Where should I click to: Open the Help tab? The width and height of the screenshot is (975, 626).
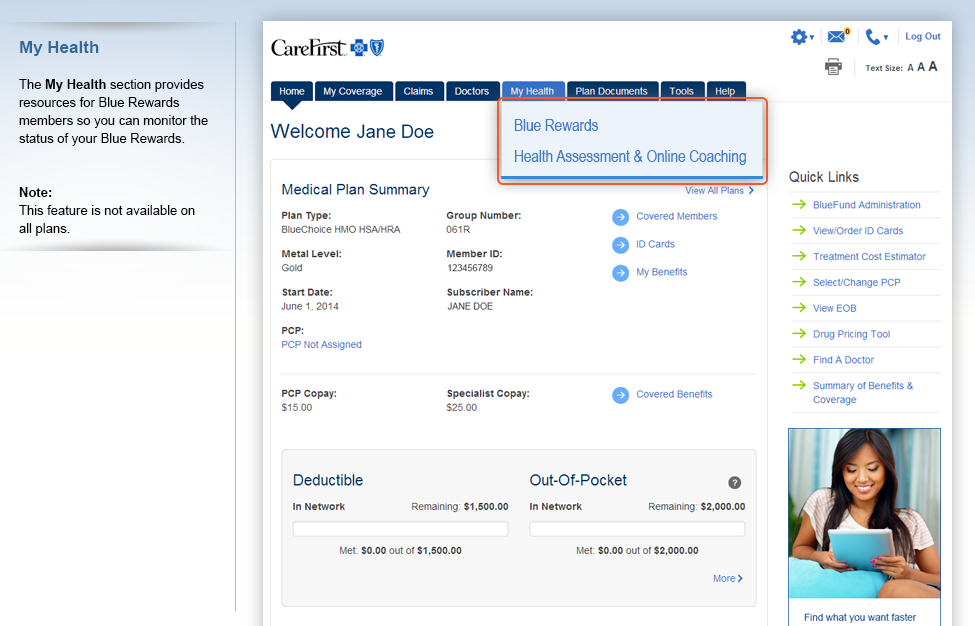pyautogui.click(x=725, y=91)
